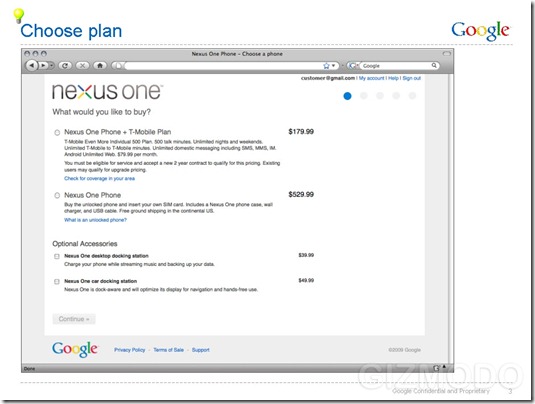Click the browser Back arrow button
535x404 pixels.
[32, 66]
